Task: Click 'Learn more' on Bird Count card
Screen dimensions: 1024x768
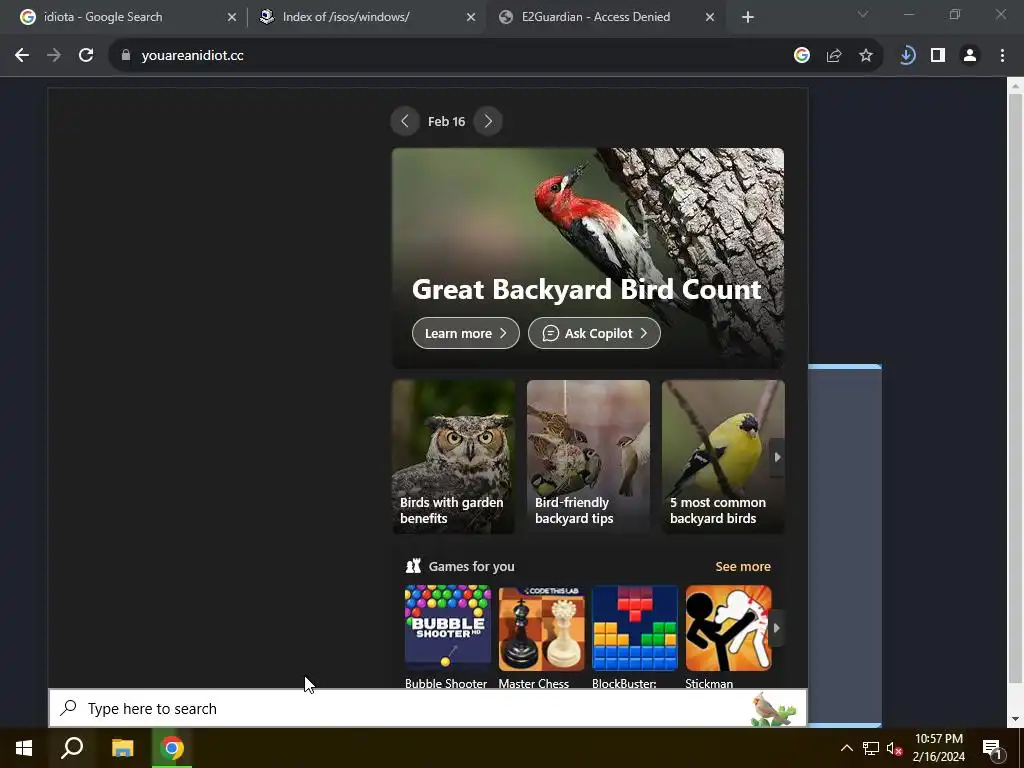Action: coord(466,333)
